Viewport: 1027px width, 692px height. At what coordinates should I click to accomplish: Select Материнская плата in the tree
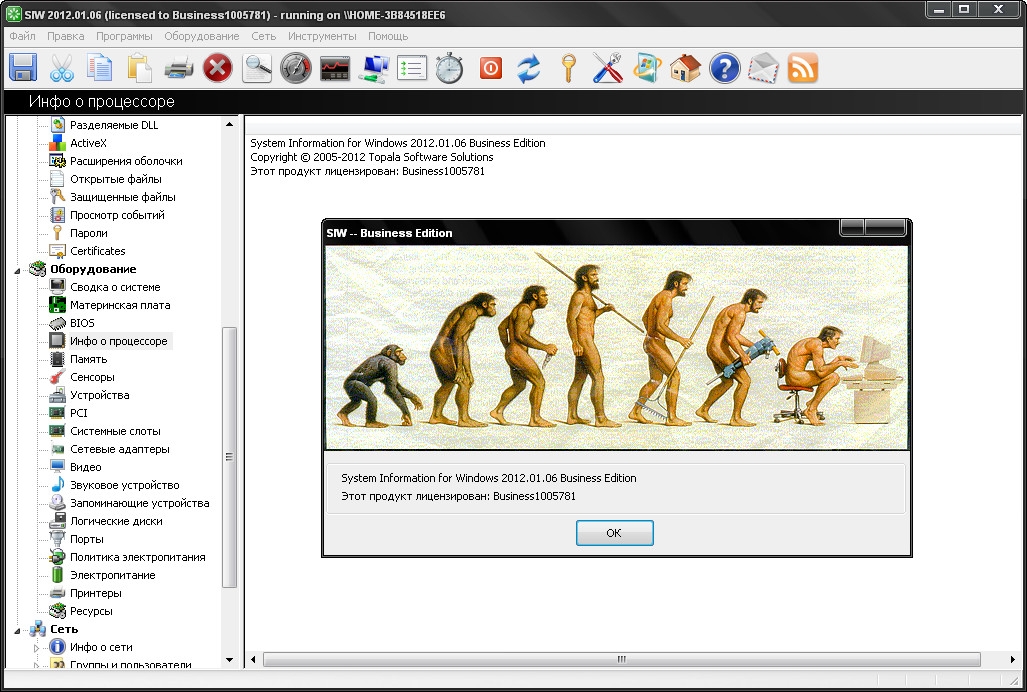[120, 305]
